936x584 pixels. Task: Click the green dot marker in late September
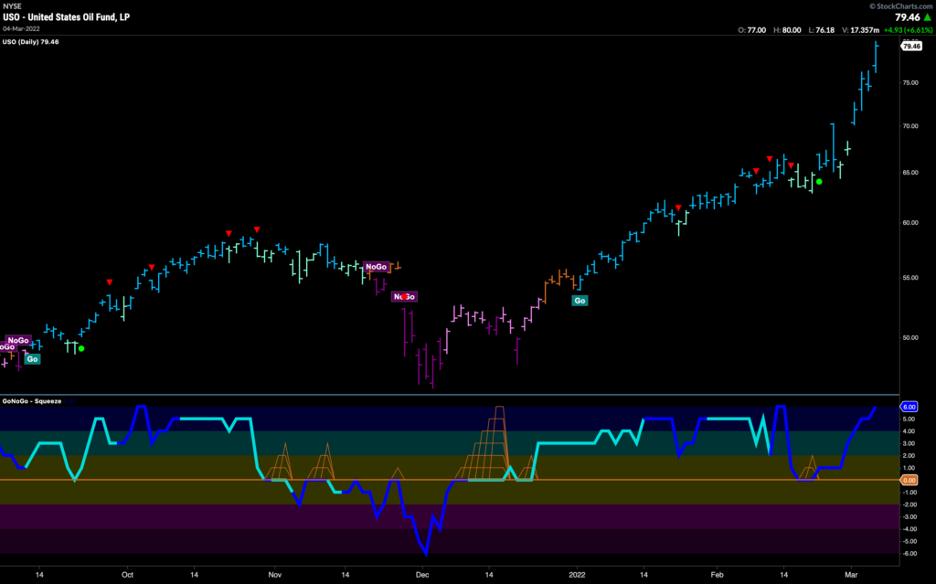[82, 349]
